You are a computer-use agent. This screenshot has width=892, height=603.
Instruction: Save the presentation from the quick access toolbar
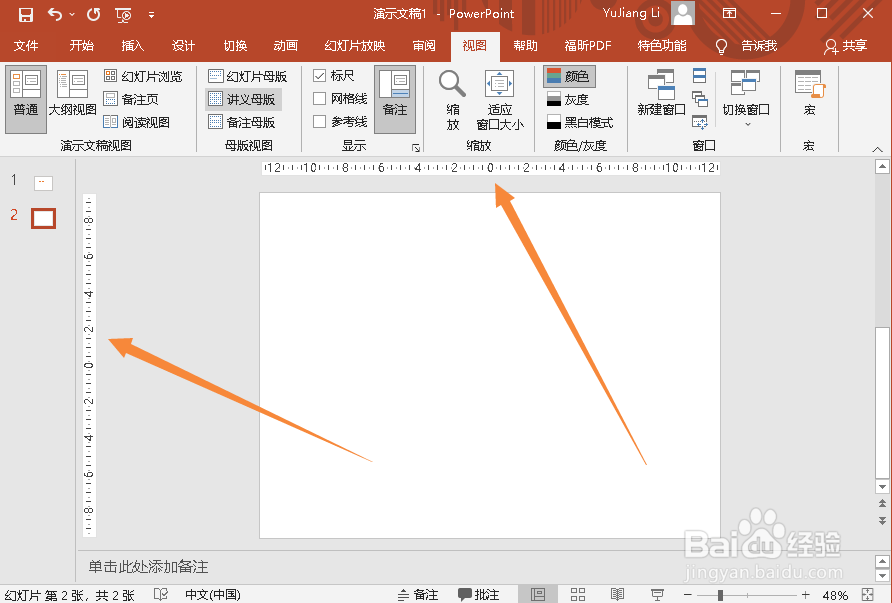tap(26, 14)
